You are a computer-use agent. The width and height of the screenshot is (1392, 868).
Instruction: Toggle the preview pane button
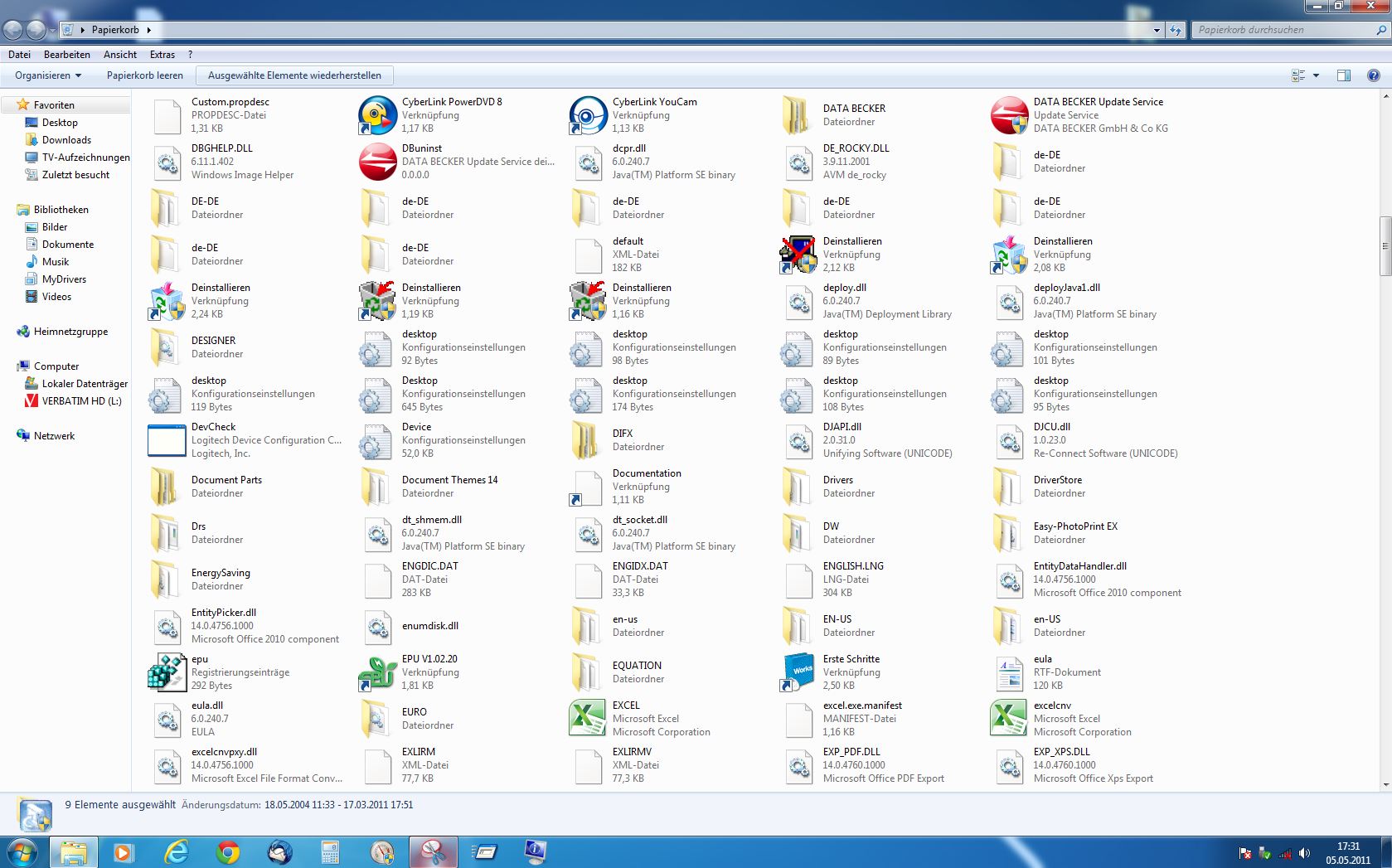click(x=1344, y=75)
